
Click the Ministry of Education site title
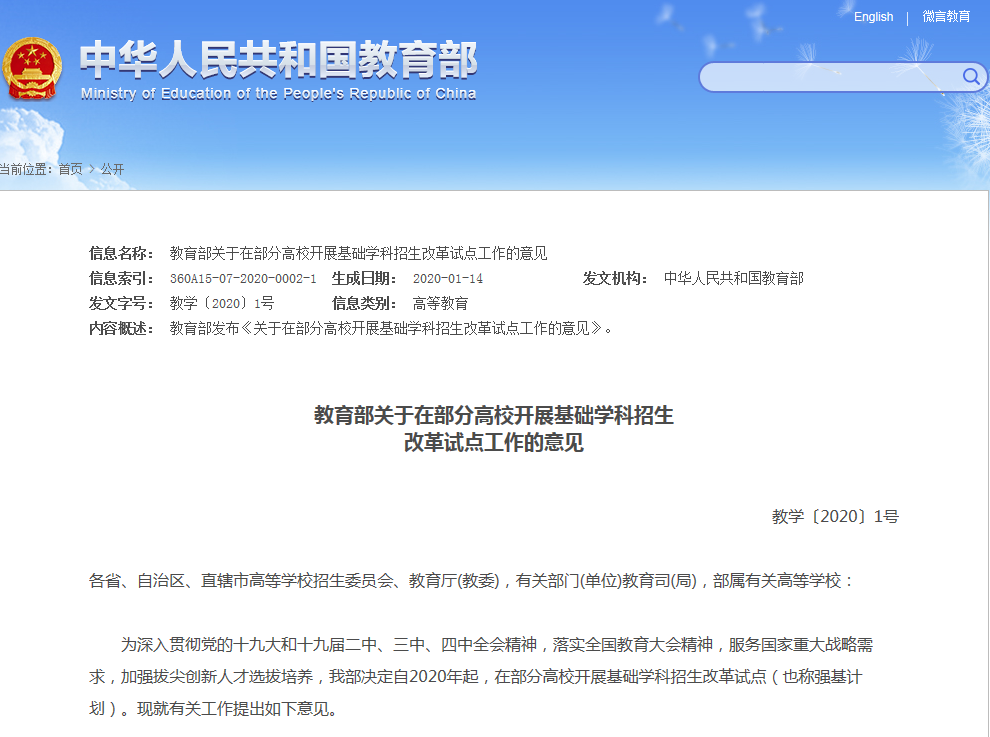pos(278,69)
